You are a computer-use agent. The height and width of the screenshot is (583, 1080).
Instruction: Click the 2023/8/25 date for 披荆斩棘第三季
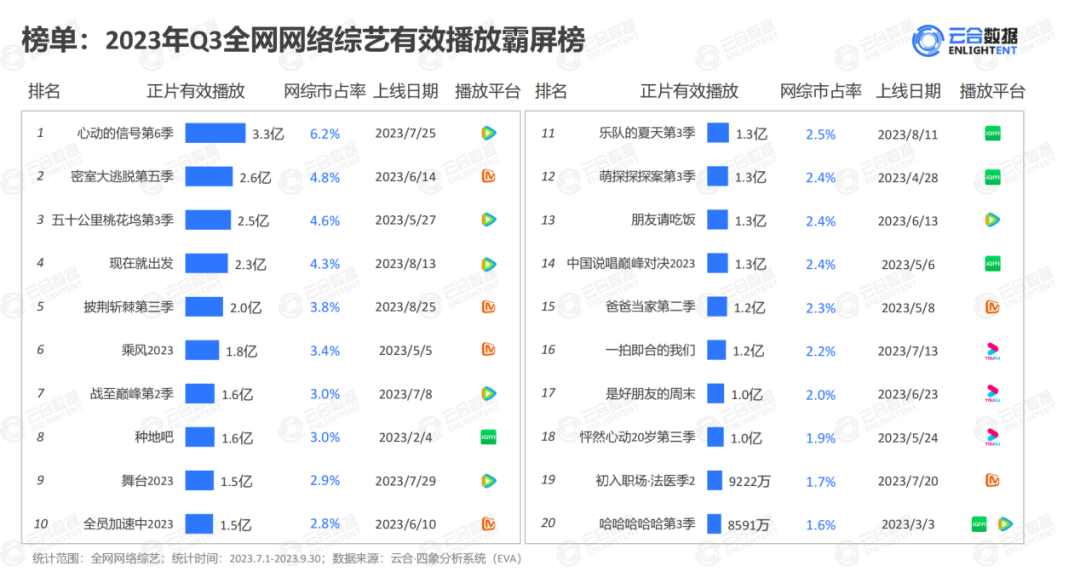click(x=405, y=307)
